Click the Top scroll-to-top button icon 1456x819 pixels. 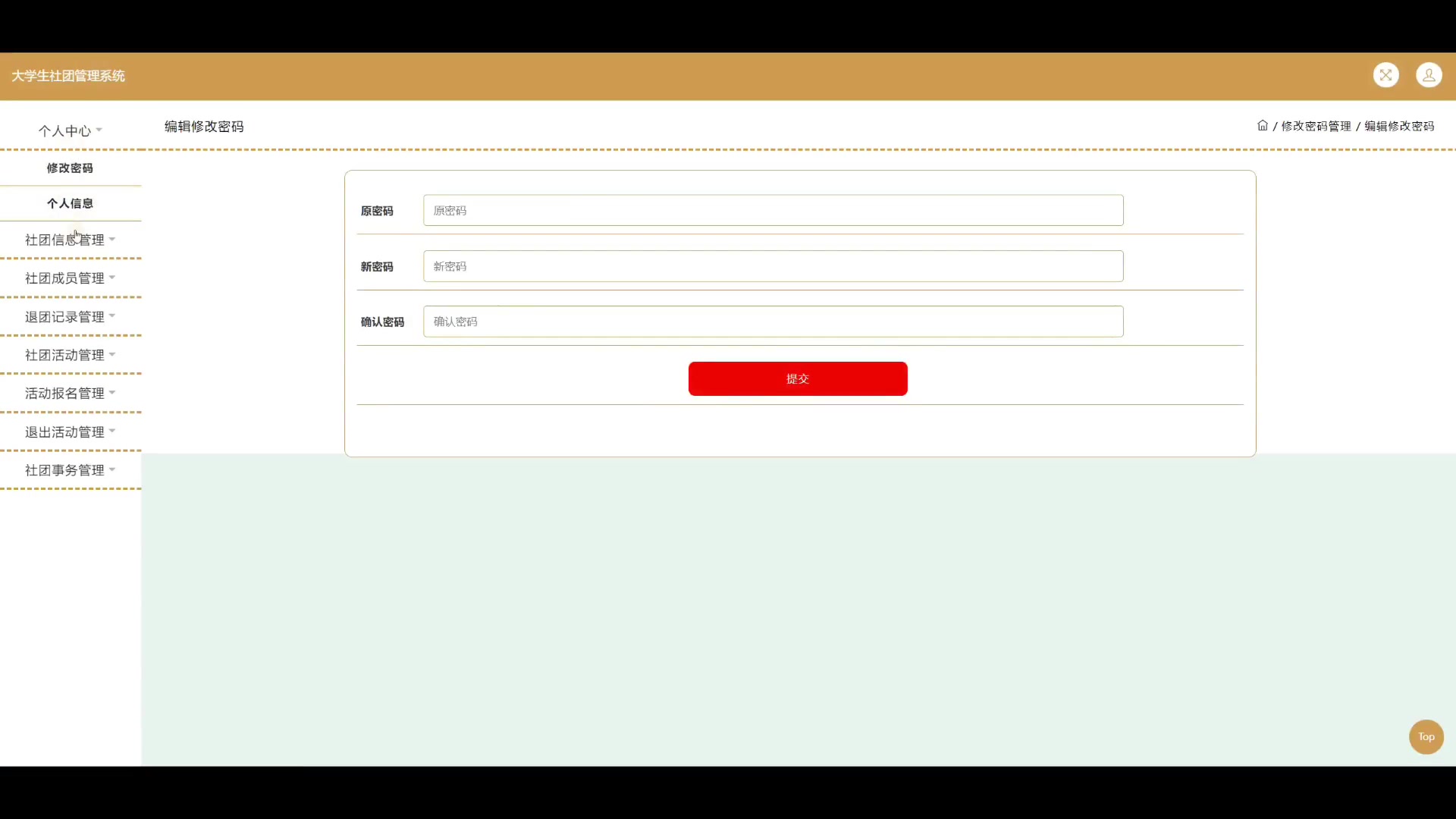[1425, 737]
